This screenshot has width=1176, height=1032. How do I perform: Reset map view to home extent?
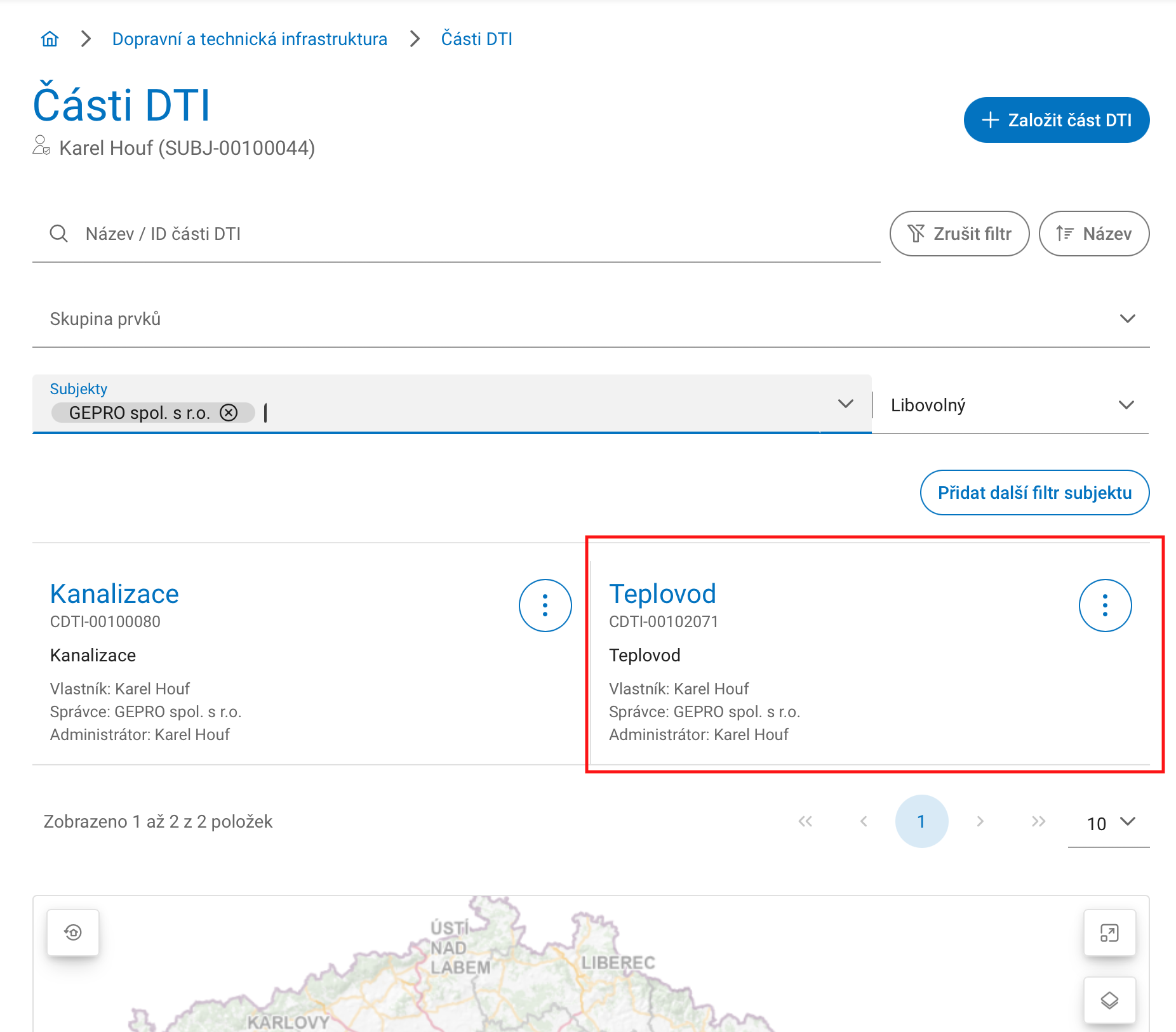[73, 932]
